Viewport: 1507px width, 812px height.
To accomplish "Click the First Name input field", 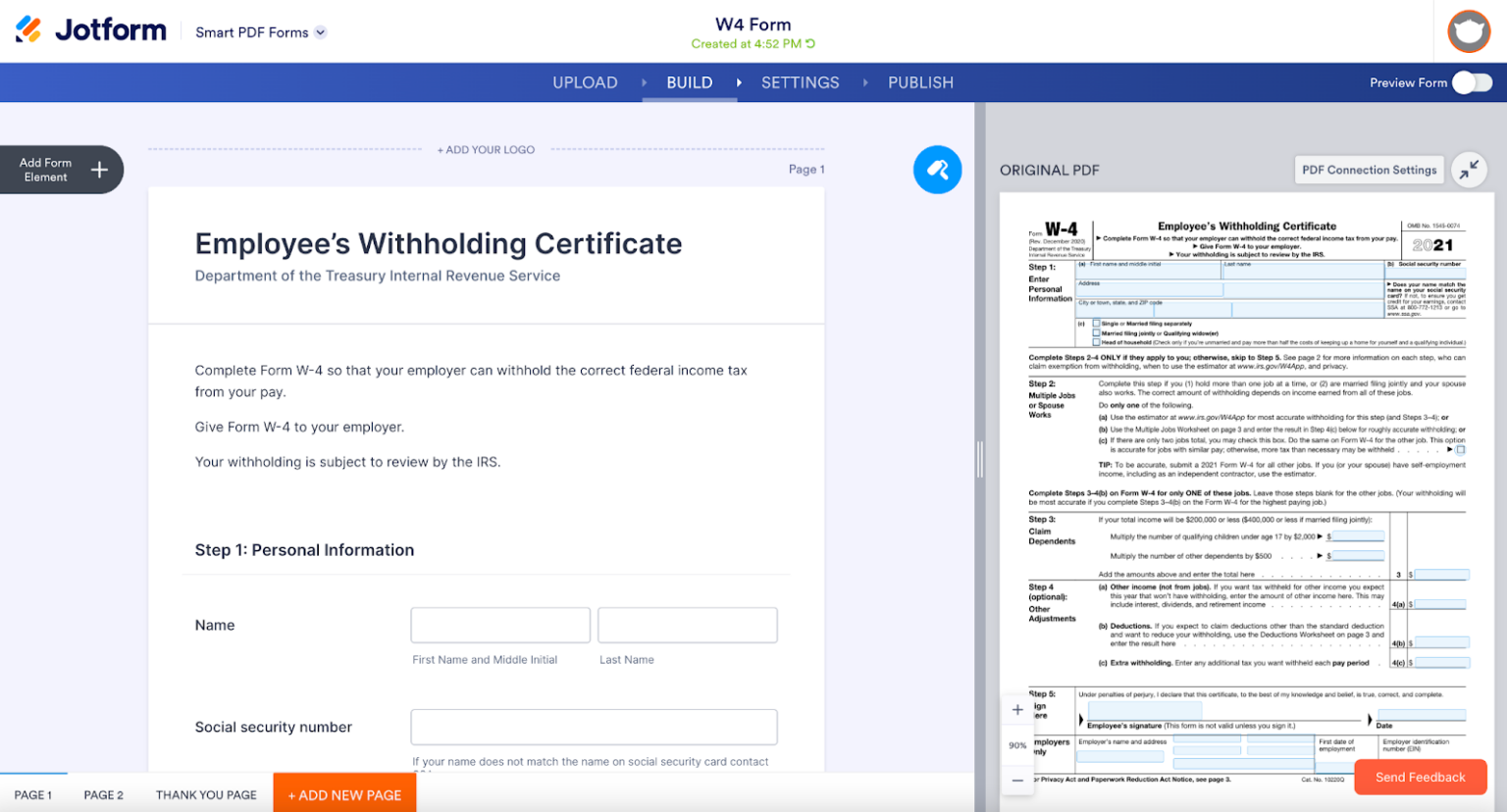I will click(x=500, y=625).
